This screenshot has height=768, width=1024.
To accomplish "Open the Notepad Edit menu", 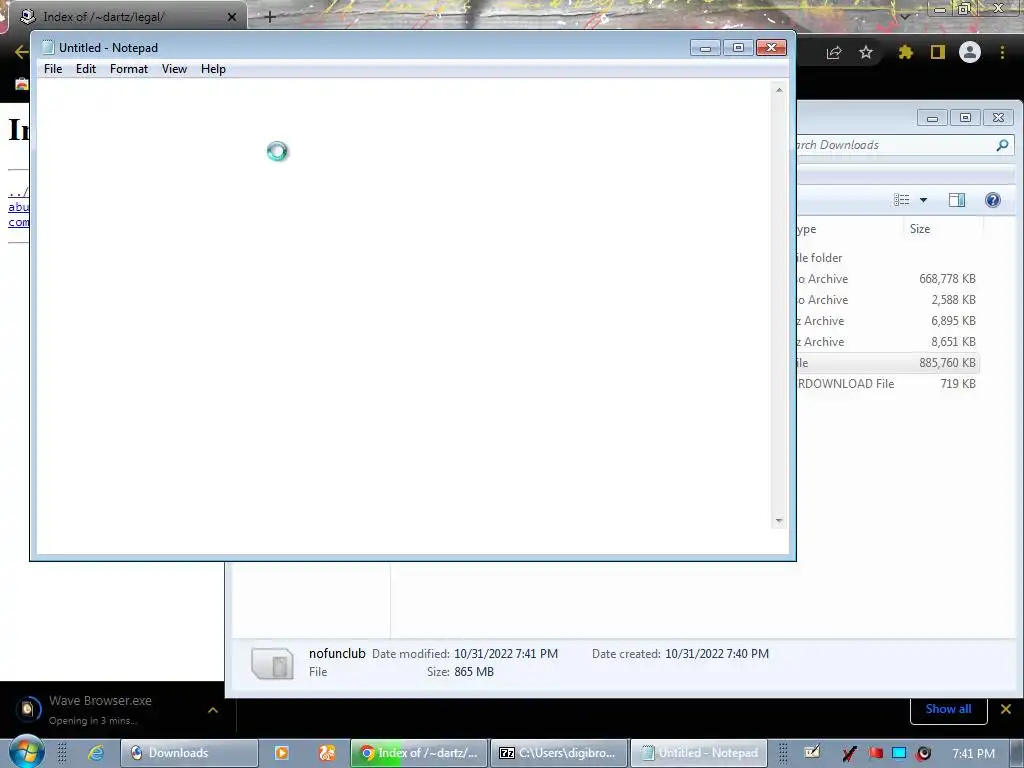I will click(x=86, y=69).
